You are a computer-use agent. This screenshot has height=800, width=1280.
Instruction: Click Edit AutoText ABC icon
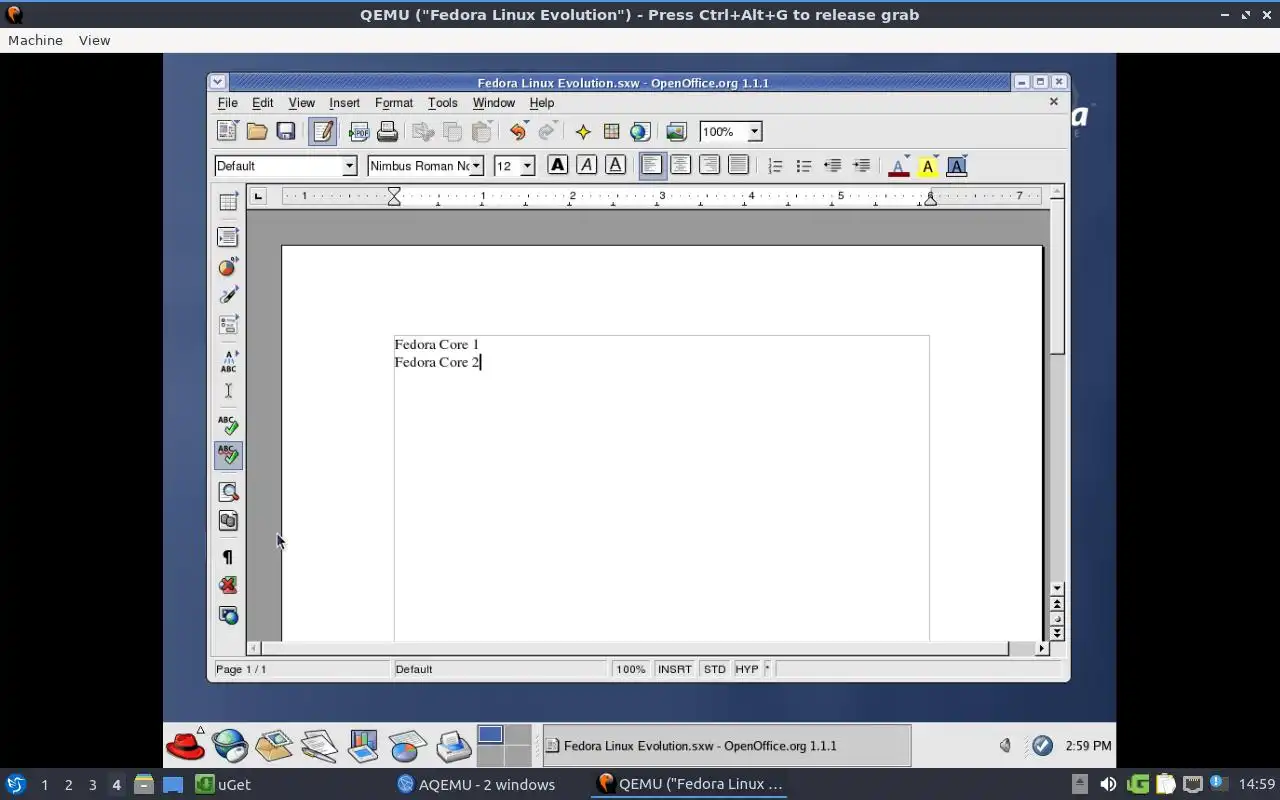(228, 361)
